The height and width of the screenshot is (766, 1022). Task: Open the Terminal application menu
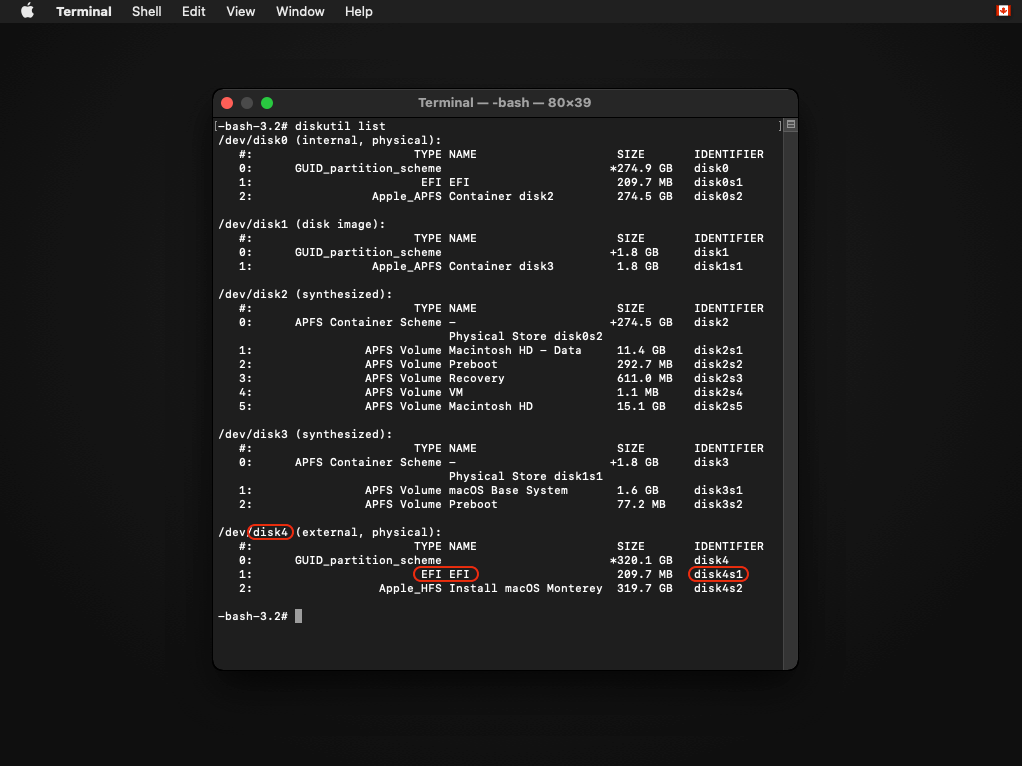[85, 11]
